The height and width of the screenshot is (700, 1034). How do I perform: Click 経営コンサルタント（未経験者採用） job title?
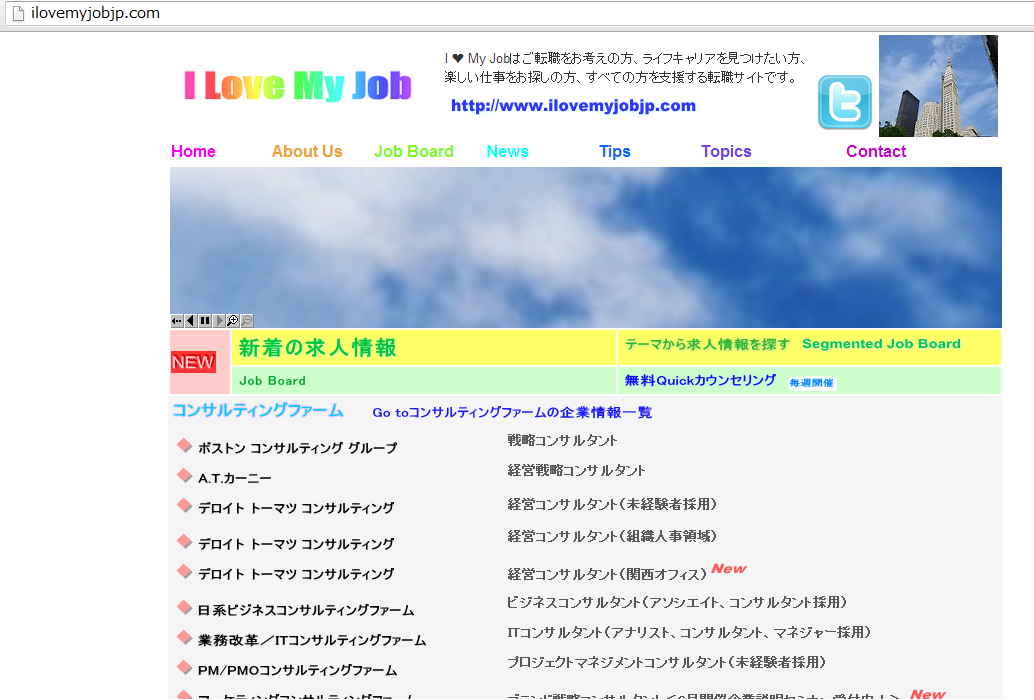pos(612,504)
